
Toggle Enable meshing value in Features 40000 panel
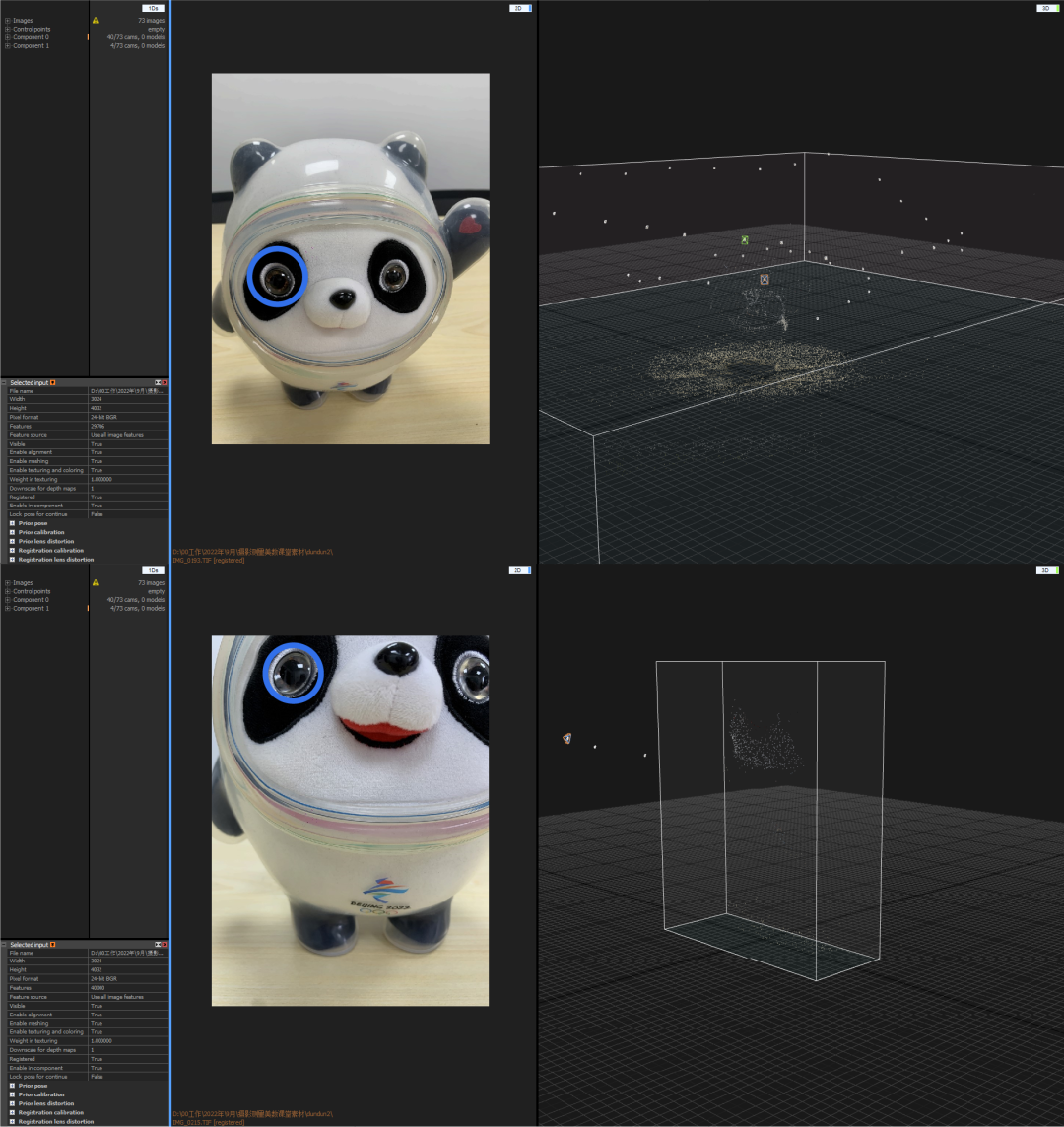click(x=129, y=1023)
